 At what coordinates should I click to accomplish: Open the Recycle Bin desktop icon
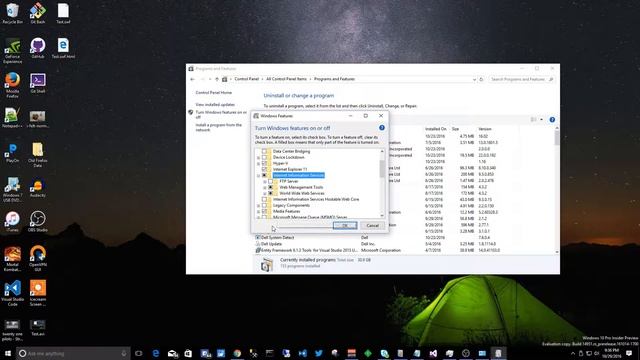(x=12, y=13)
